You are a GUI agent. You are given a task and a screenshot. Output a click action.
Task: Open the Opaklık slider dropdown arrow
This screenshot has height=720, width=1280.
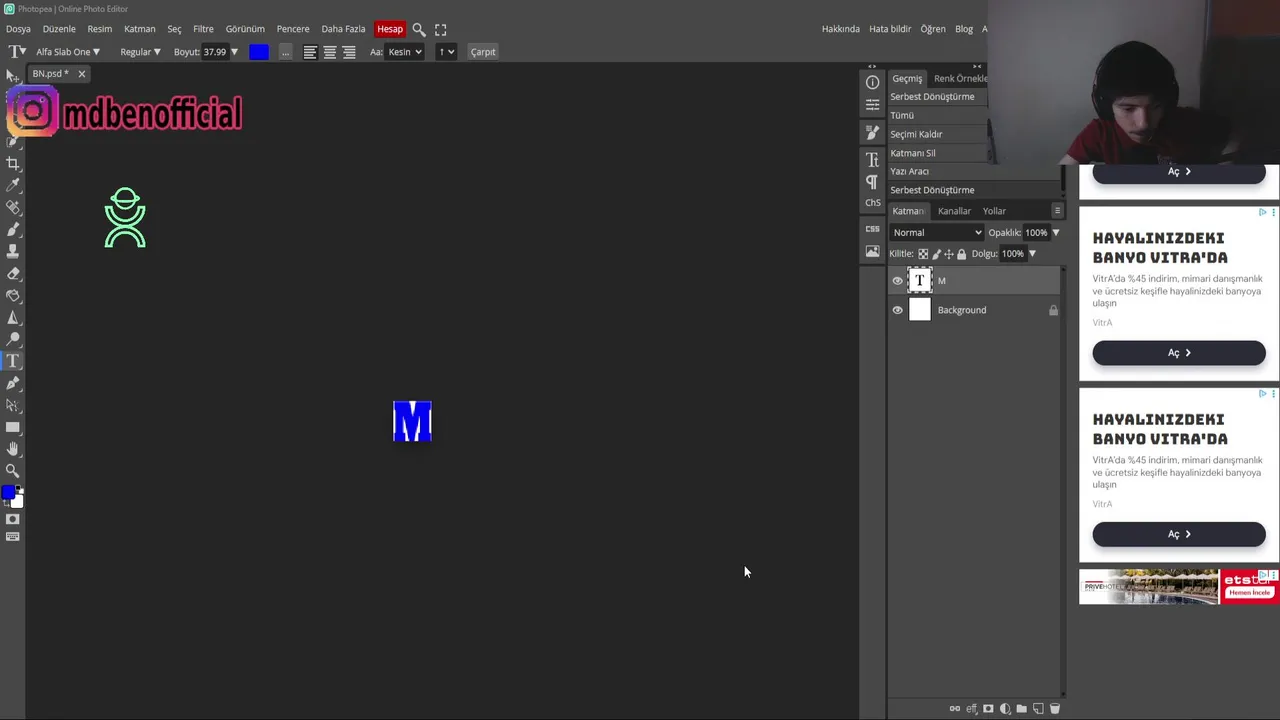[1055, 233]
